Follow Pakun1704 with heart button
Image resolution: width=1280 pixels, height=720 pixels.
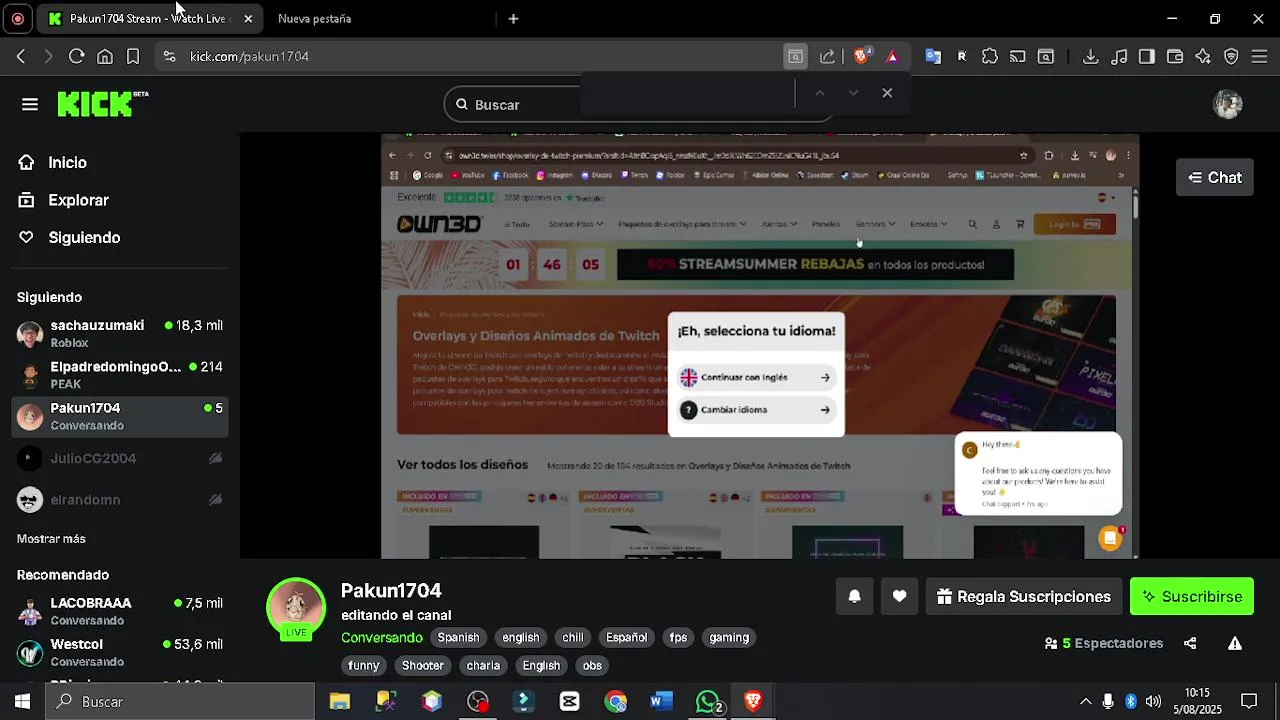pyautogui.click(x=900, y=596)
